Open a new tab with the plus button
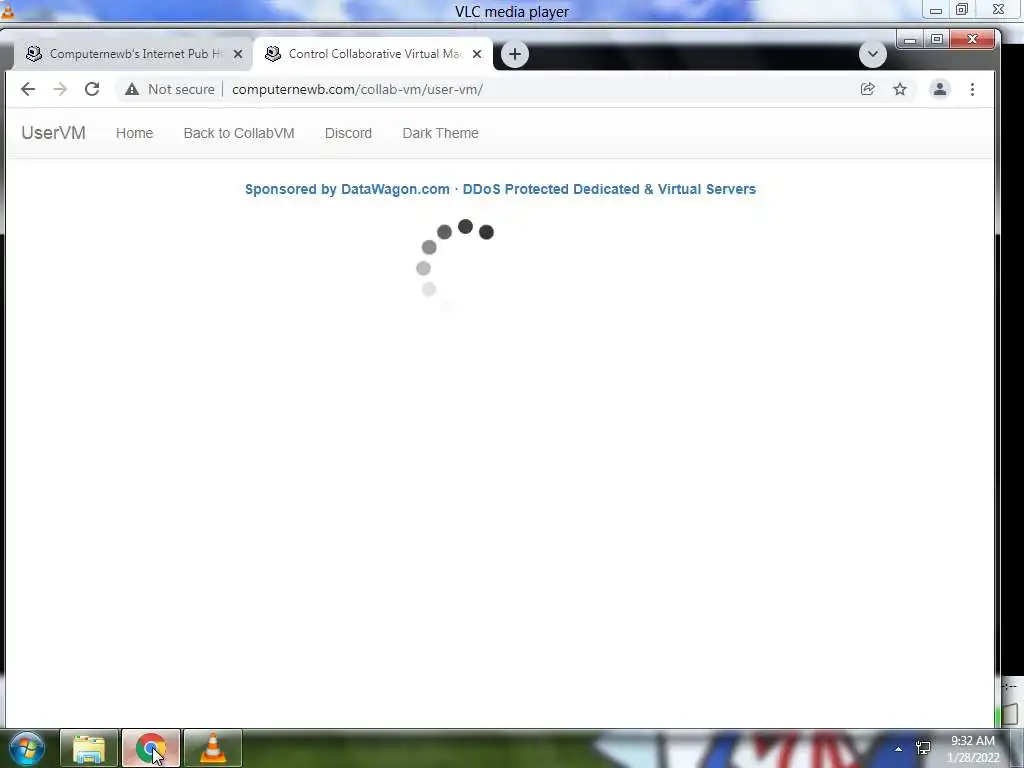Screen dimensions: 1024x768 (515, 54)
